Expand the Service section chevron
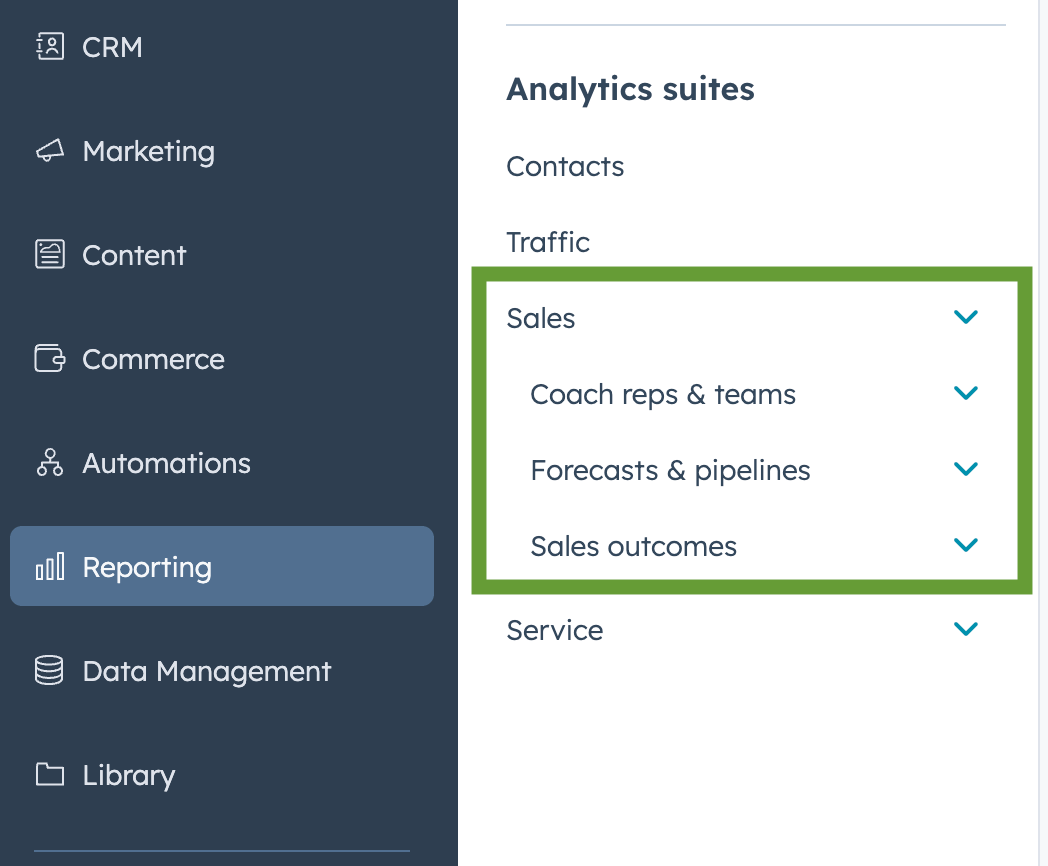This screenshot has height=866, width=1048. 966,629
